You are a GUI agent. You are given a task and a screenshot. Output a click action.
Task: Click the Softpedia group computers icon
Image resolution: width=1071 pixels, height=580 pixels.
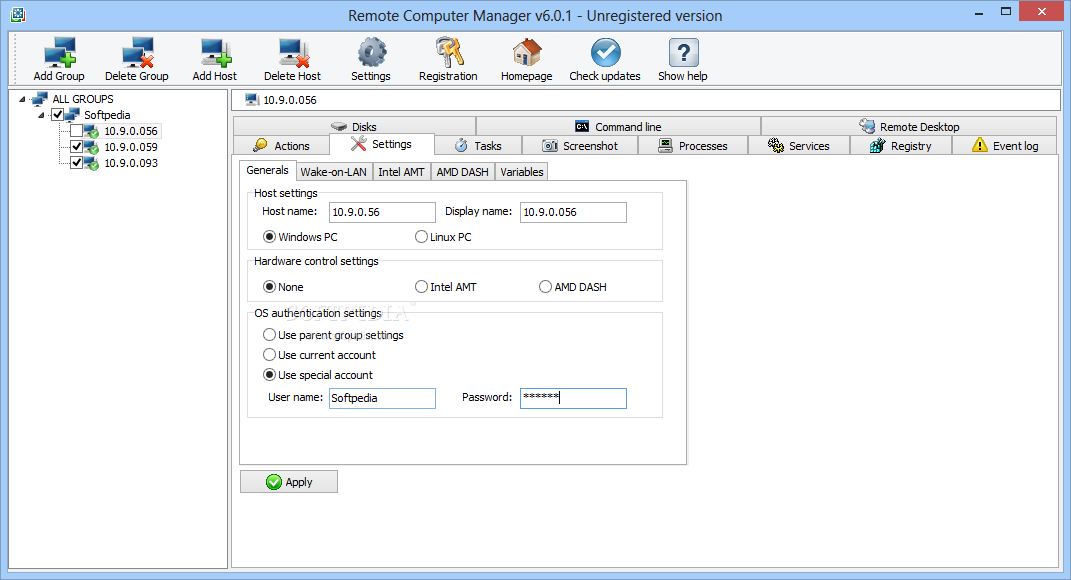coord(72,115)
